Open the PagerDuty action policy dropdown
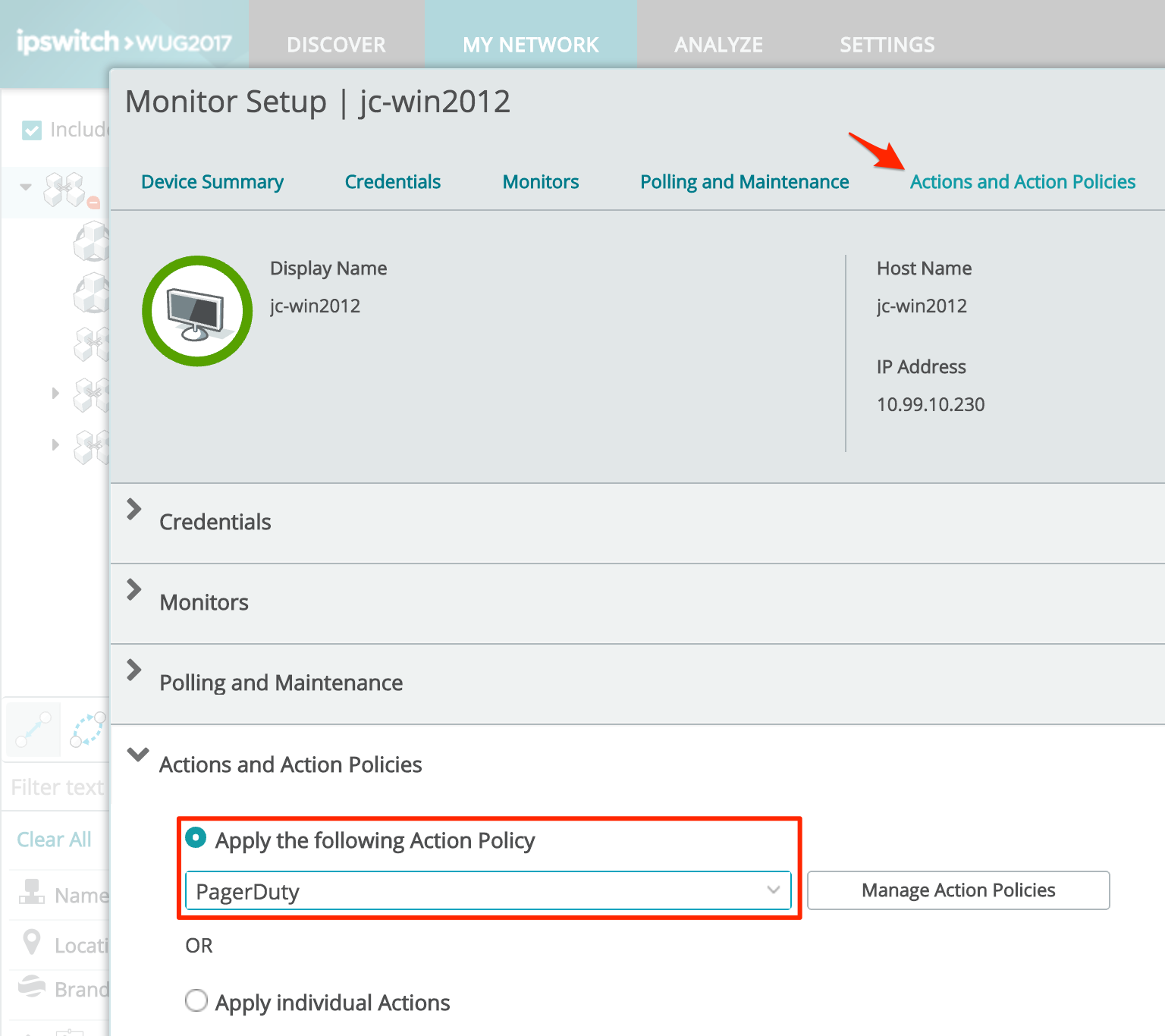The width and height of the screenshot is (1165, 1036). 488,890
